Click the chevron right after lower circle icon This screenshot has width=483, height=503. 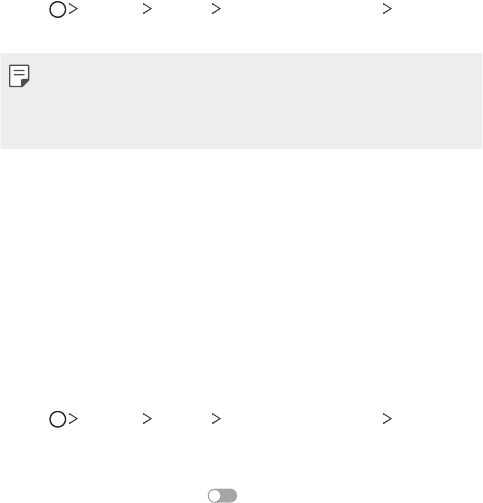[73, 419]
